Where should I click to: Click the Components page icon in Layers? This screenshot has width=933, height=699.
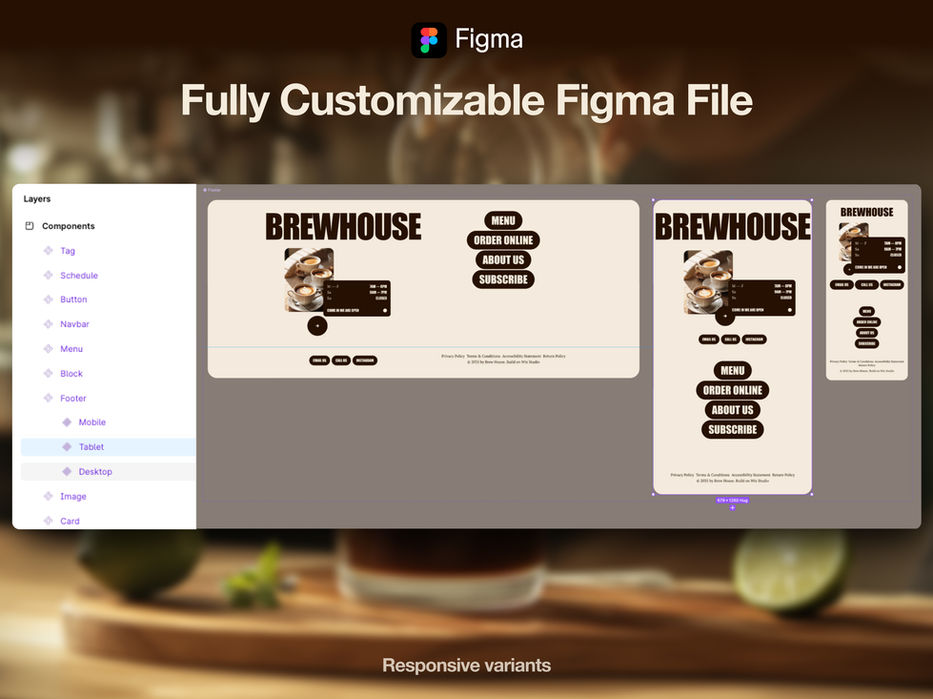coord(29,225)
